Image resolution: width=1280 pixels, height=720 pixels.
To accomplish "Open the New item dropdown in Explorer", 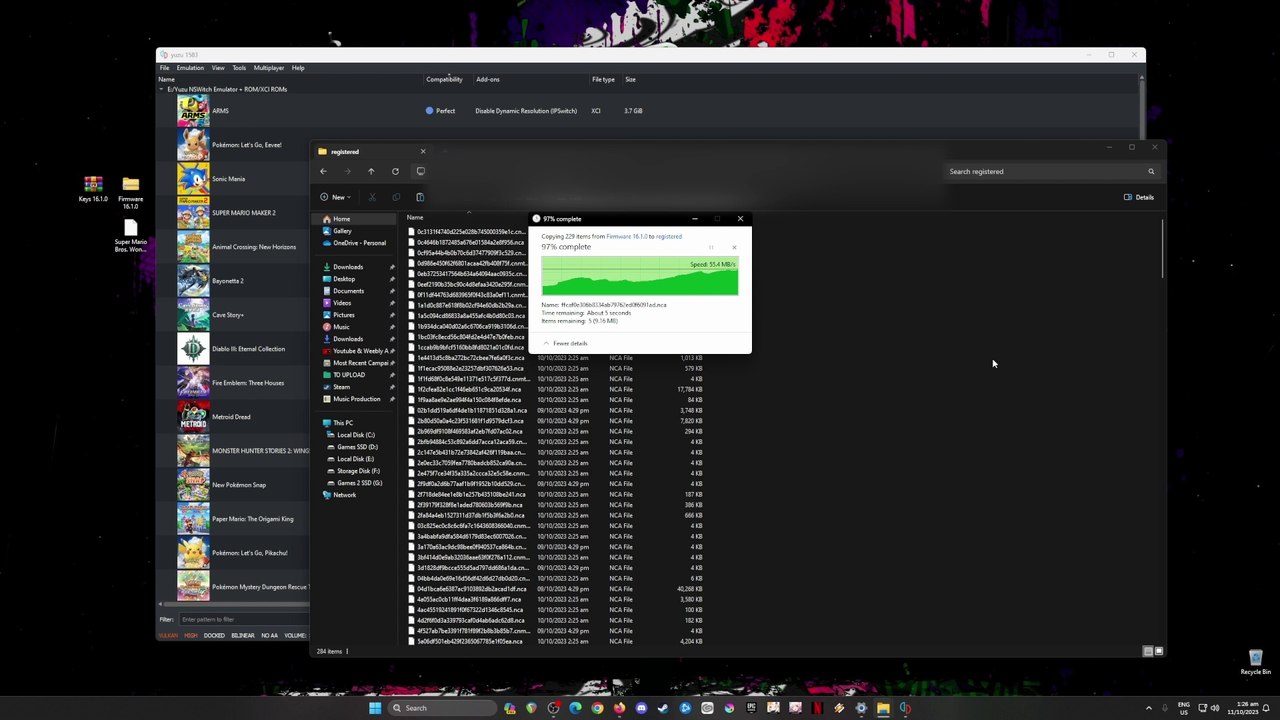I will coord(335,197).
